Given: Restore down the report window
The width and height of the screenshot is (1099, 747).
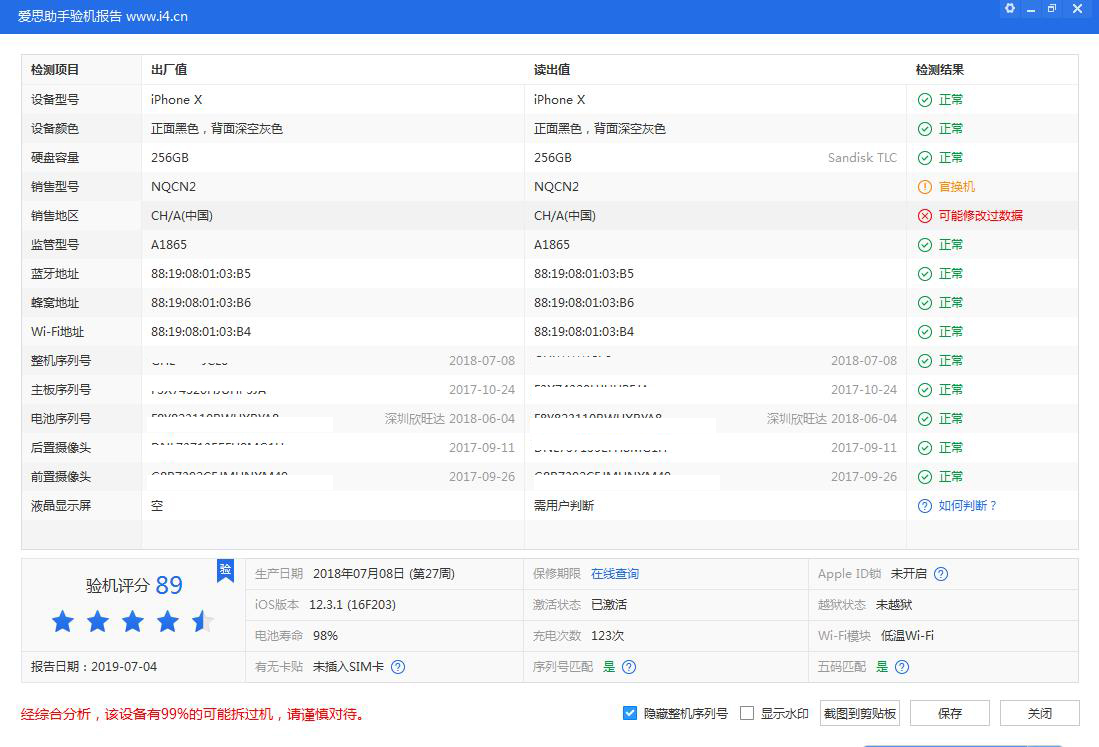Looking at the screenshot, I should click(x=1052, y=8).
